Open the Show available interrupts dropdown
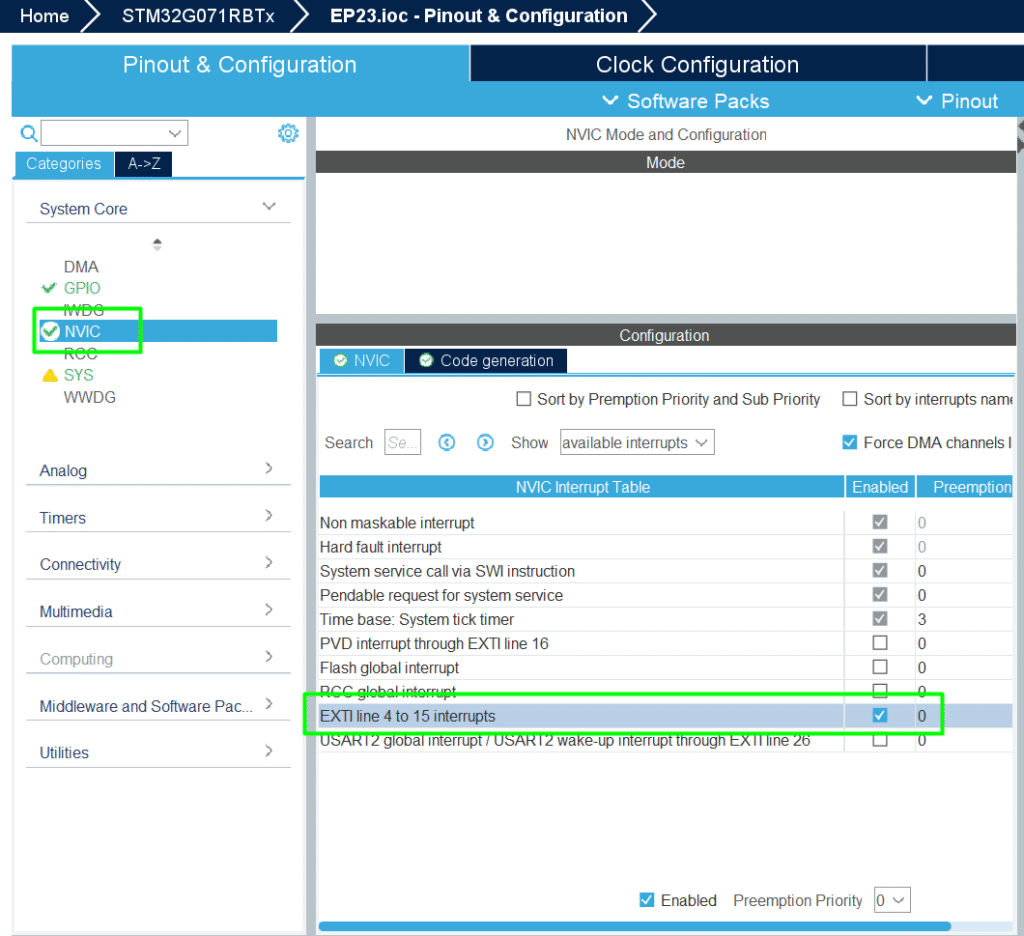 click(636, 442)
